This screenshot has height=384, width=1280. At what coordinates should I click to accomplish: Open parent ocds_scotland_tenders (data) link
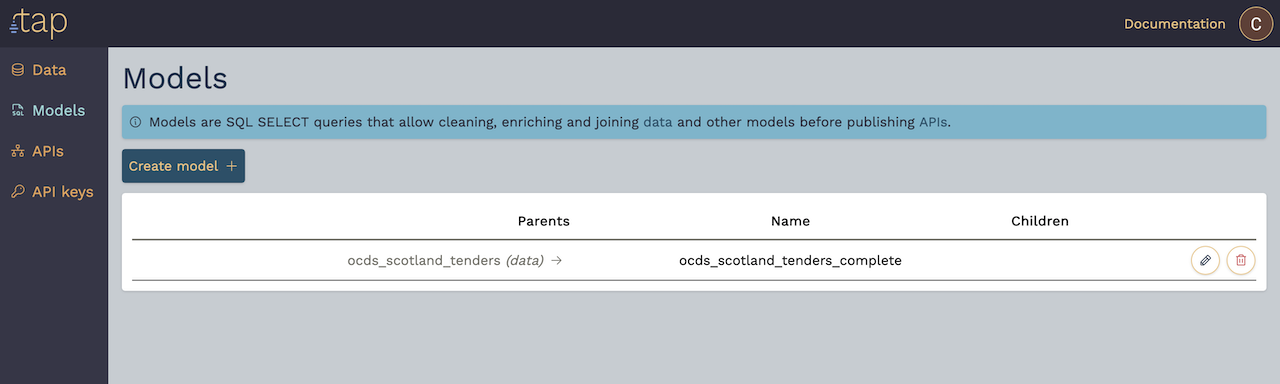(x=445, y=260)
